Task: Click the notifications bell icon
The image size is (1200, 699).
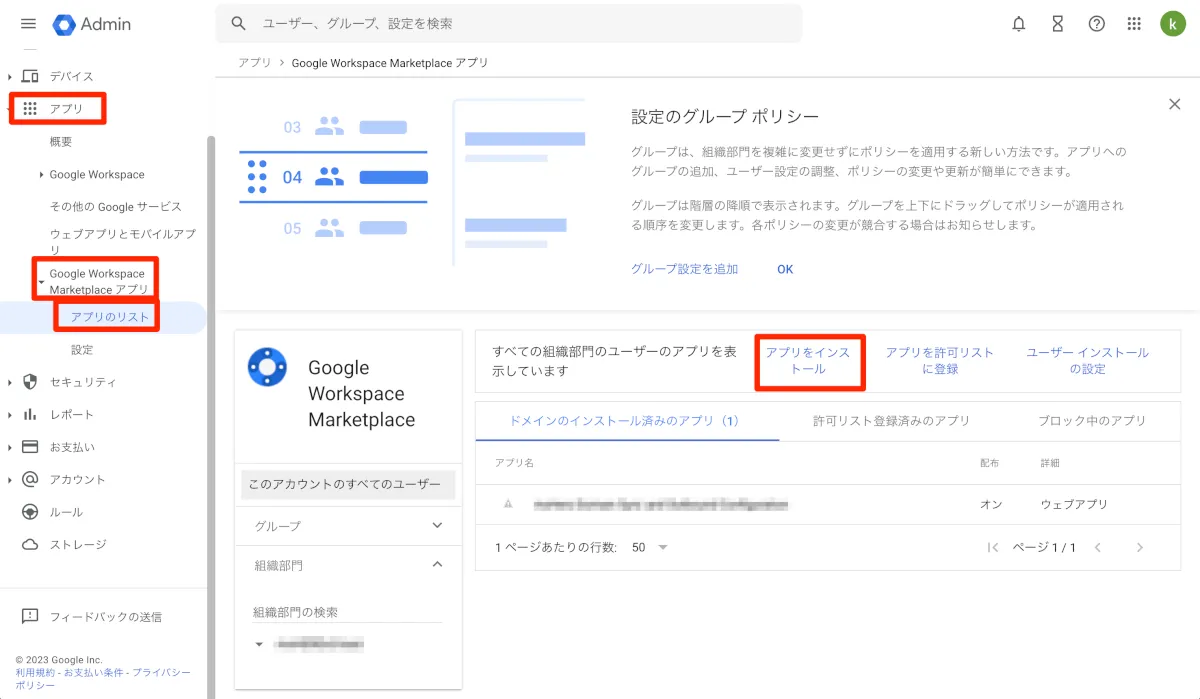Action: [1019, 24]
